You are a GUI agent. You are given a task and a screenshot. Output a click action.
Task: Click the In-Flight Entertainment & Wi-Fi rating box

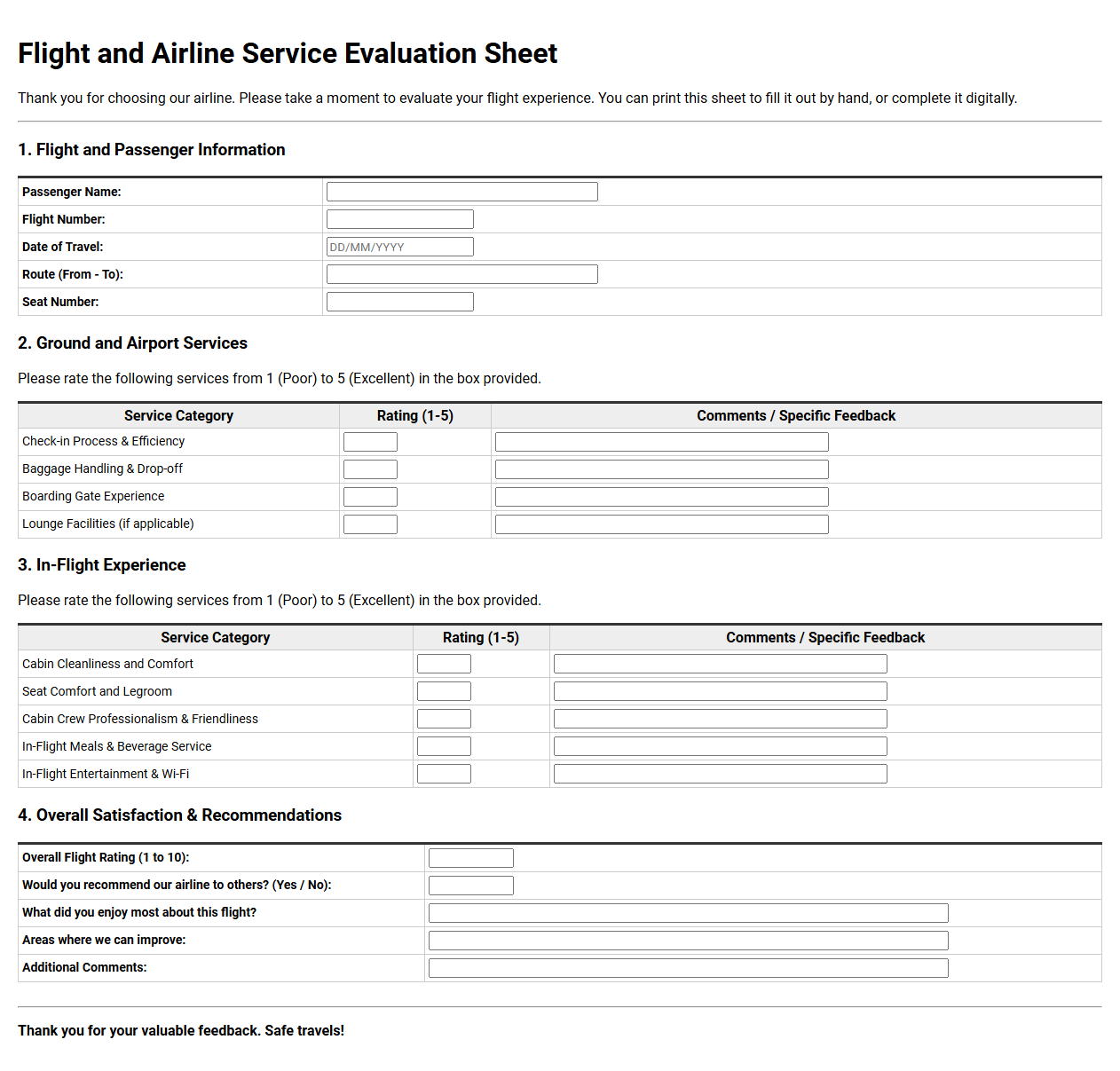[444, 774]
